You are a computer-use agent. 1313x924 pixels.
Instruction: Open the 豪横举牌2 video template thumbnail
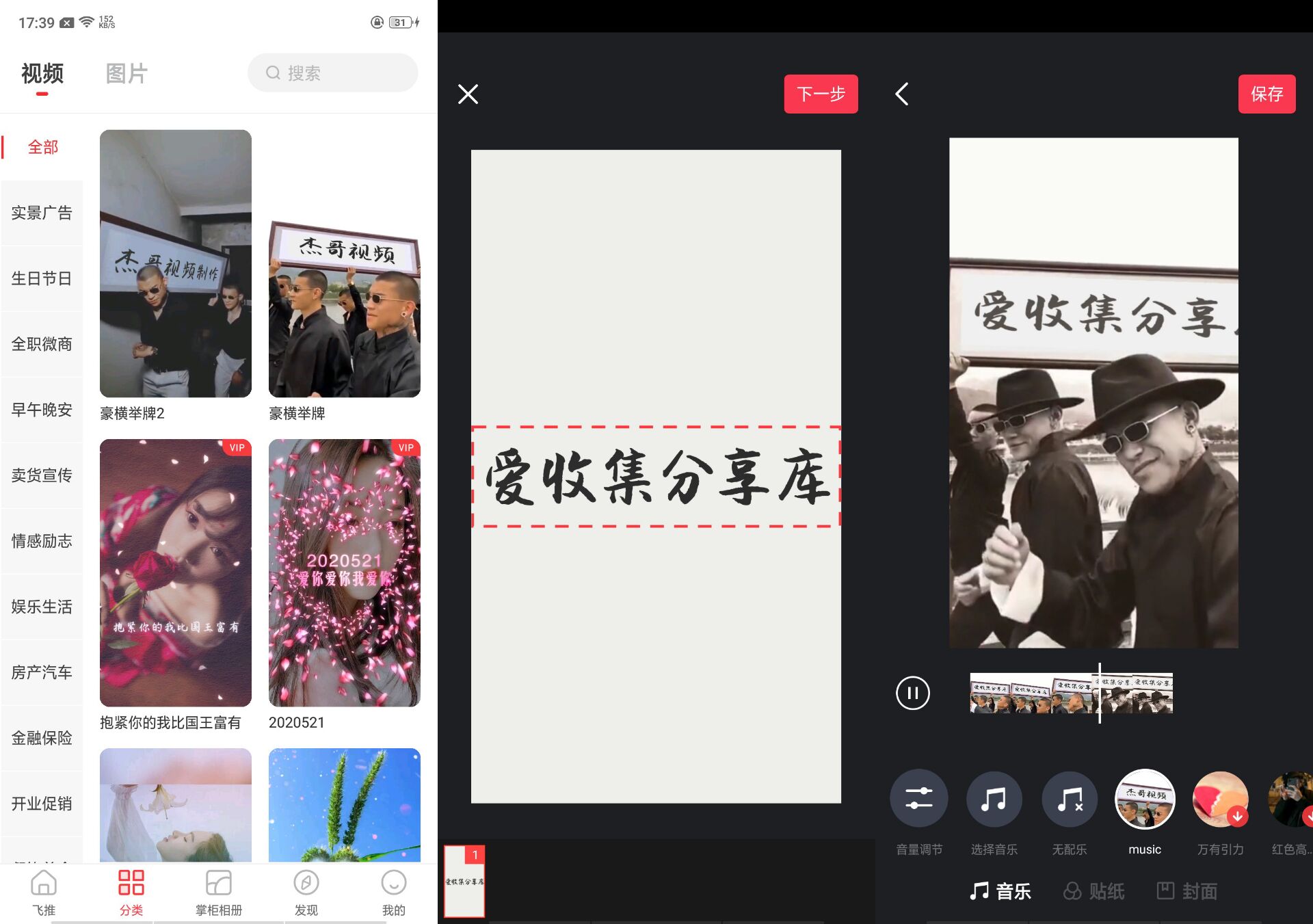tap(176, 263)
